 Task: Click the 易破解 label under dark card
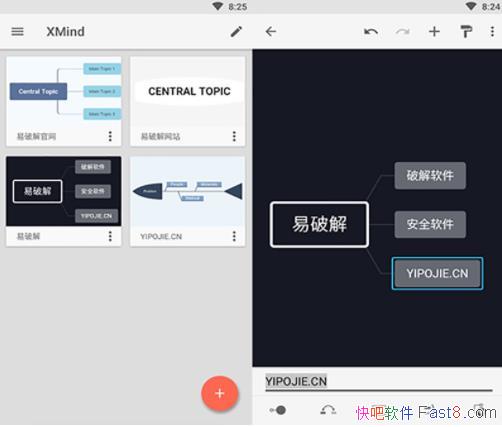(x=28, y=236)
